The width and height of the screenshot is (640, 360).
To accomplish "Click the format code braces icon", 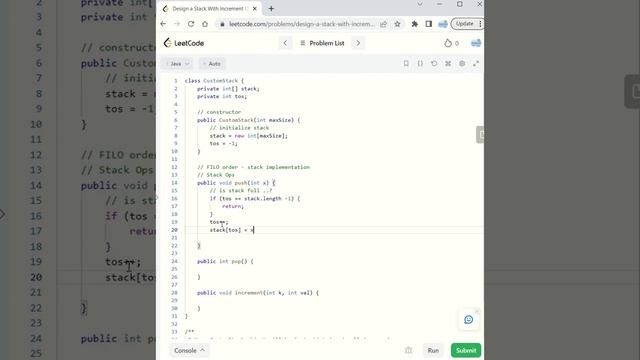I will (420, 64).
